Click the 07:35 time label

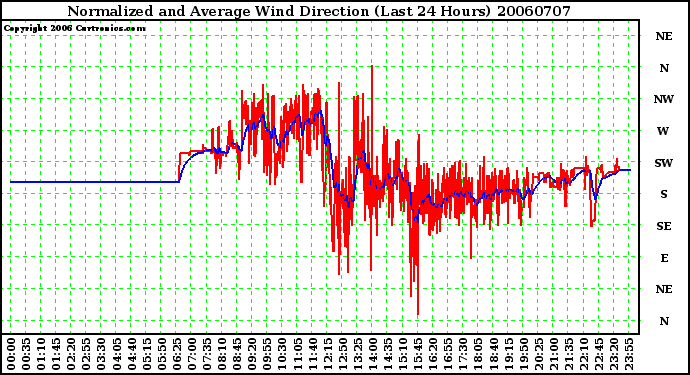206,354
